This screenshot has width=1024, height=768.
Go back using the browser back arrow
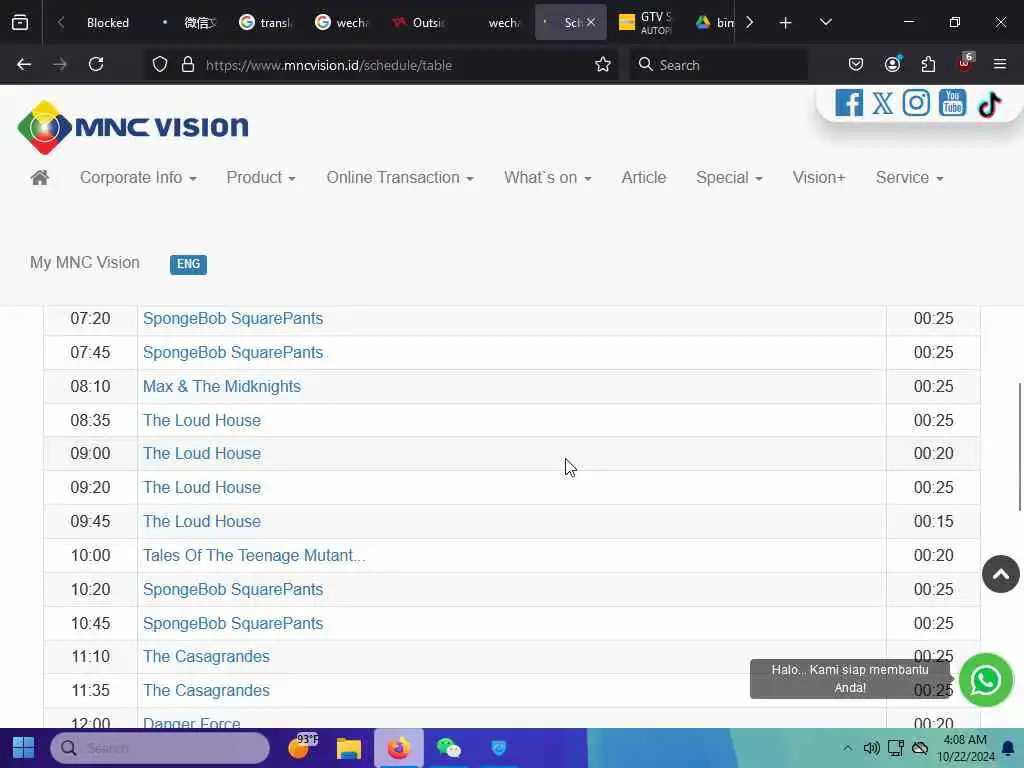(24, 65)
